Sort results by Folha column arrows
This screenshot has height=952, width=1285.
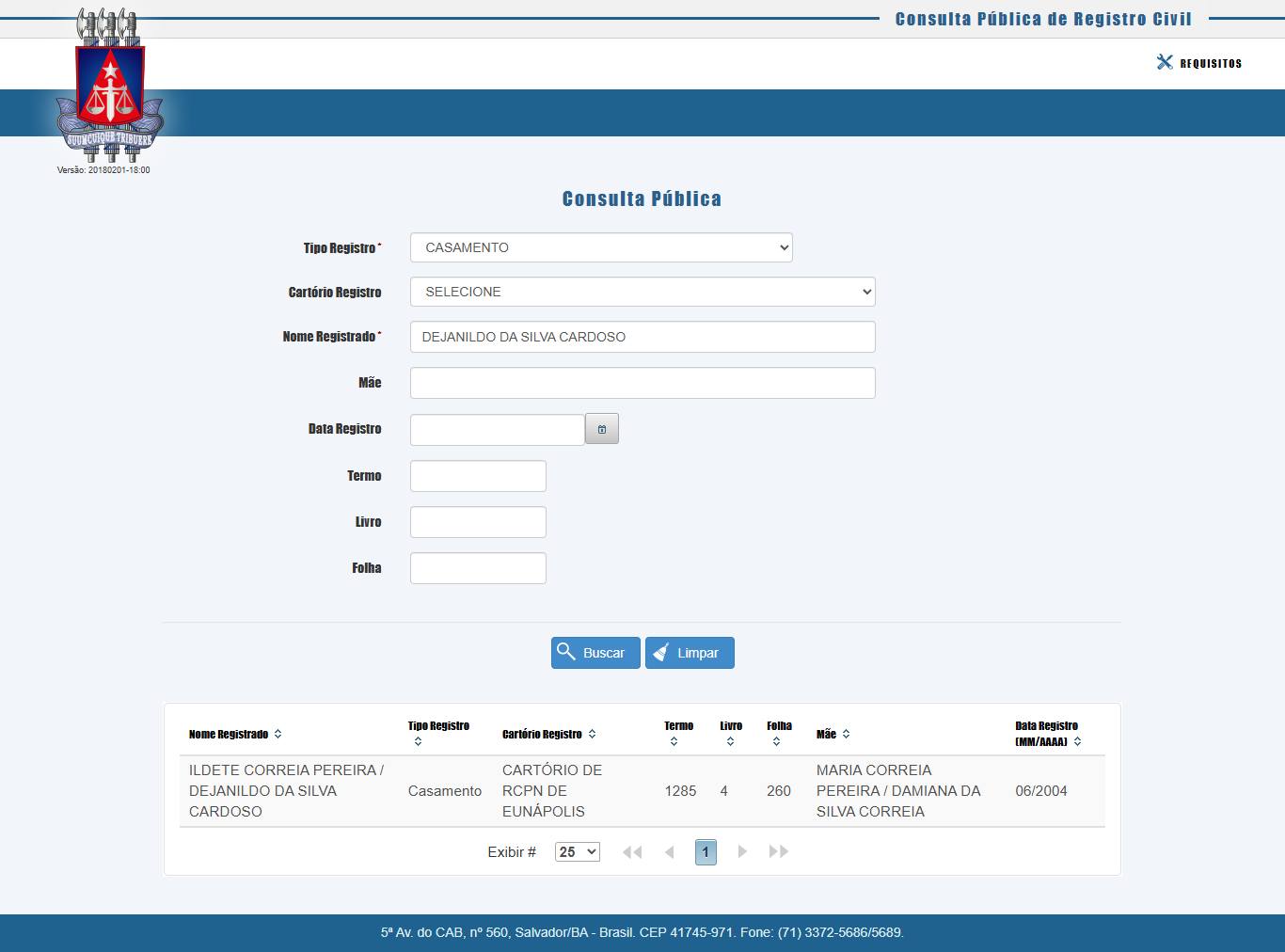[x=776, y=742]
